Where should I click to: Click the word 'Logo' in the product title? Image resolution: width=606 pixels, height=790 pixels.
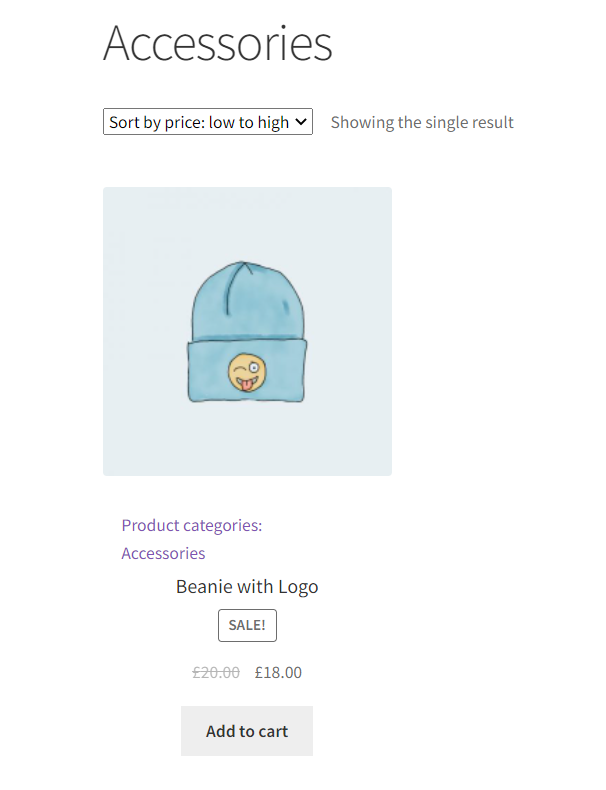[x=298, y=587]
